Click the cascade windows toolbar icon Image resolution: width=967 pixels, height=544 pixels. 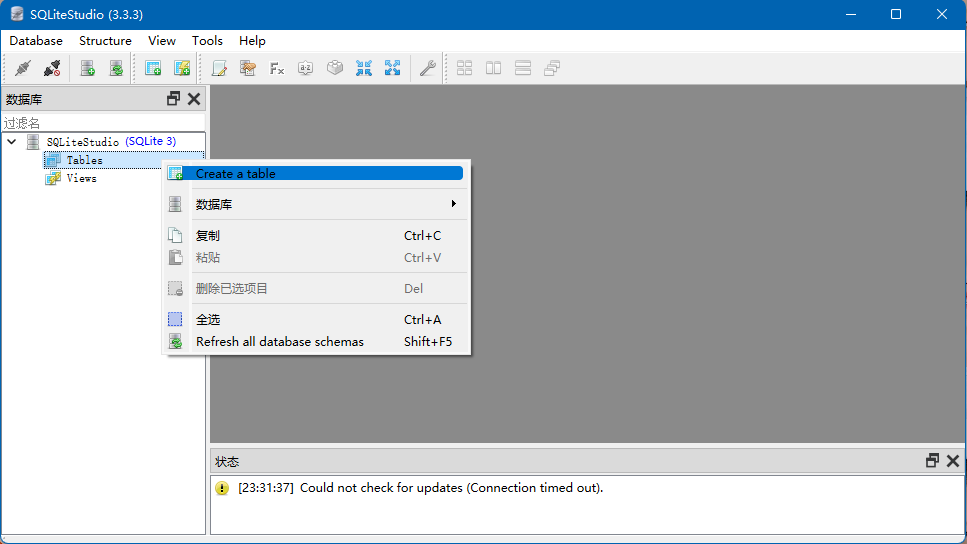pos(552,68)
